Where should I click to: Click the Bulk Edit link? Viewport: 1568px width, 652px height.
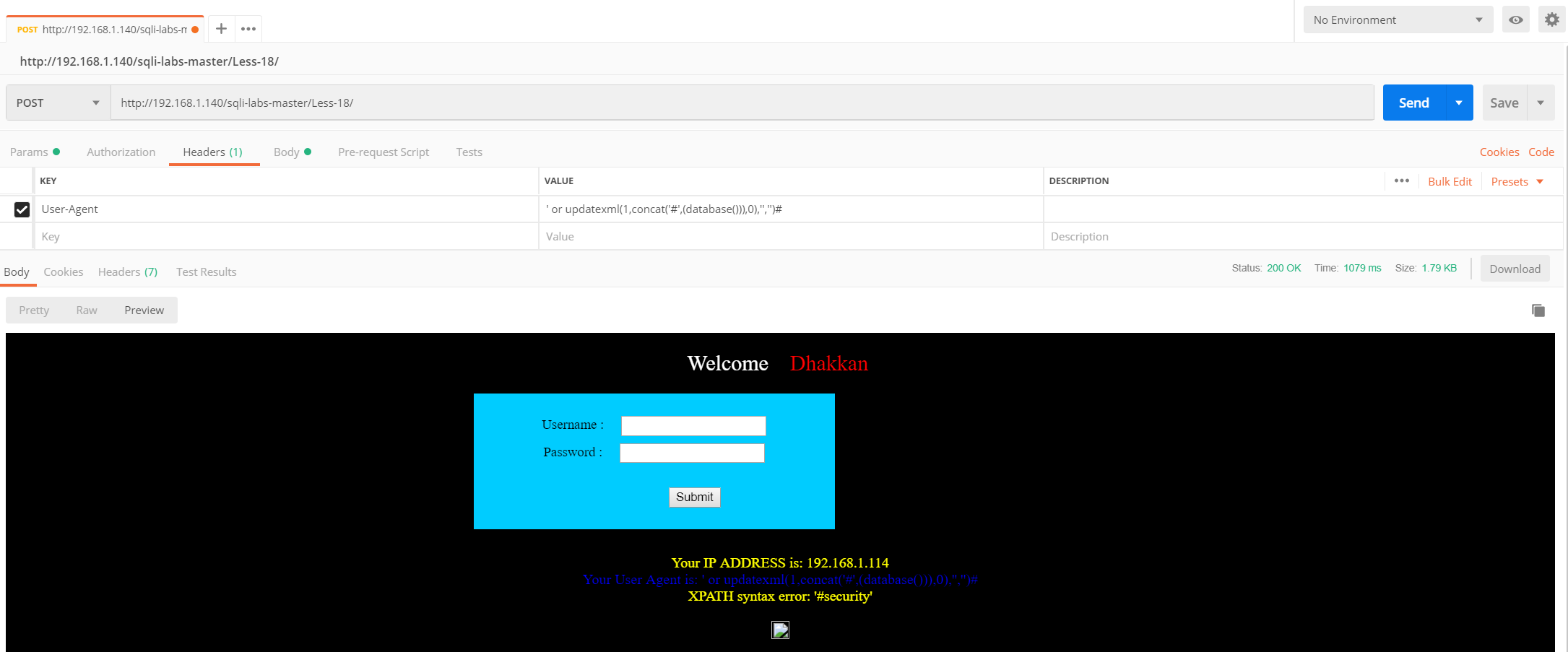(x=1449, y=182)
